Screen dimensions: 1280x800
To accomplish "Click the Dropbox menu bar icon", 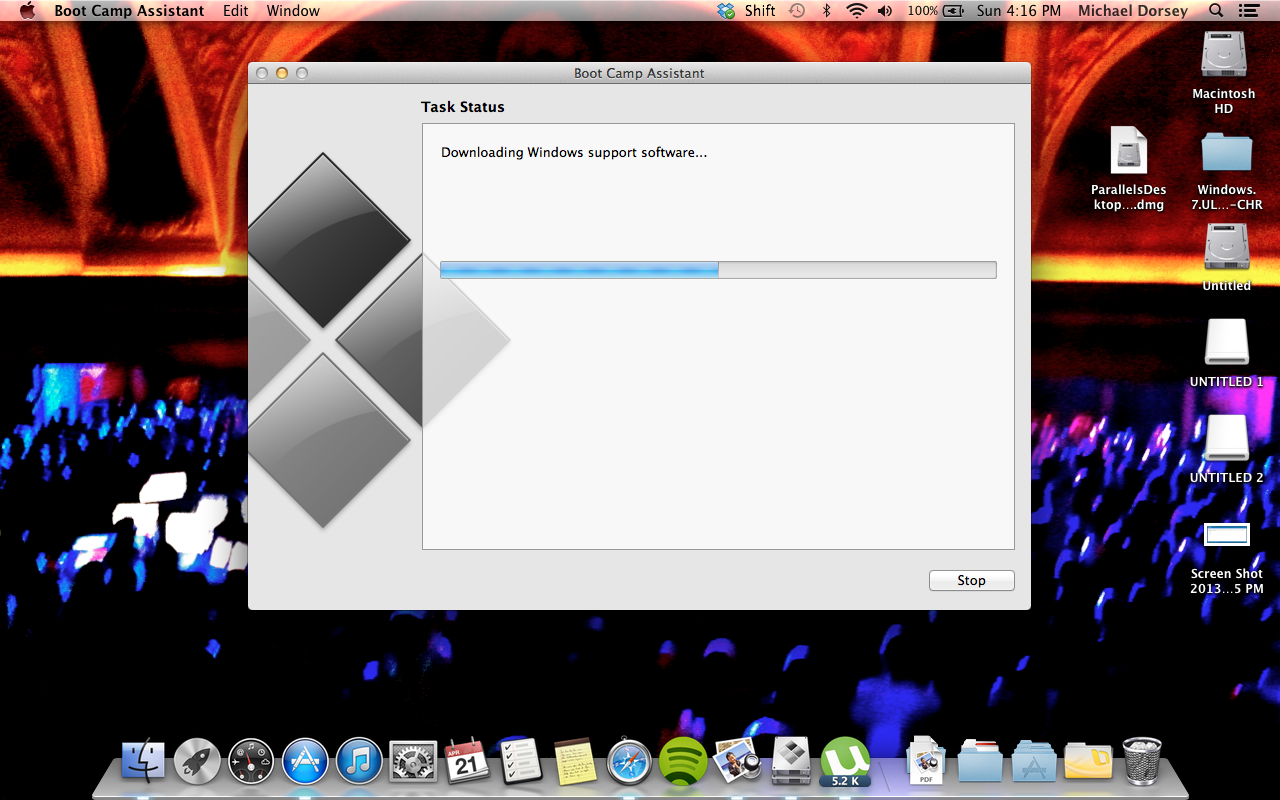I will [726, 11].
